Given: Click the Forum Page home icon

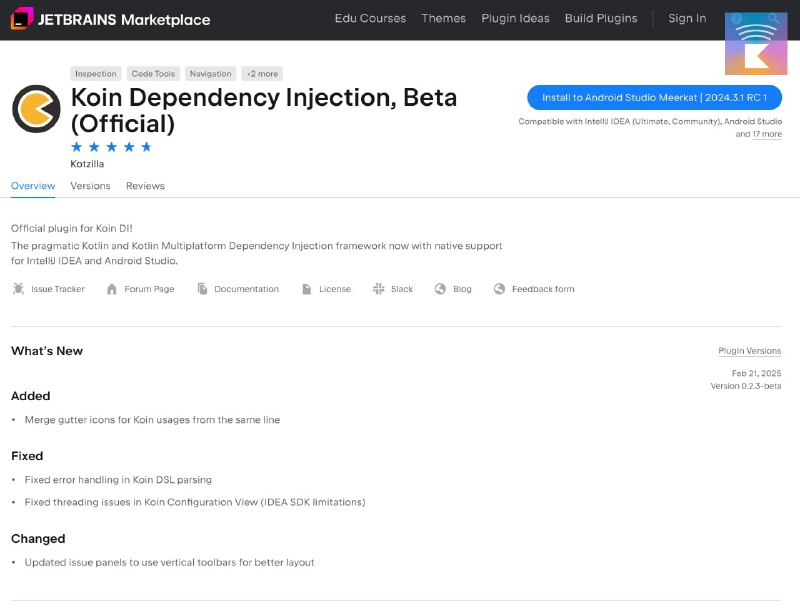Looking at the screenshot, I should pyautogui.click(x=112, y=289).
